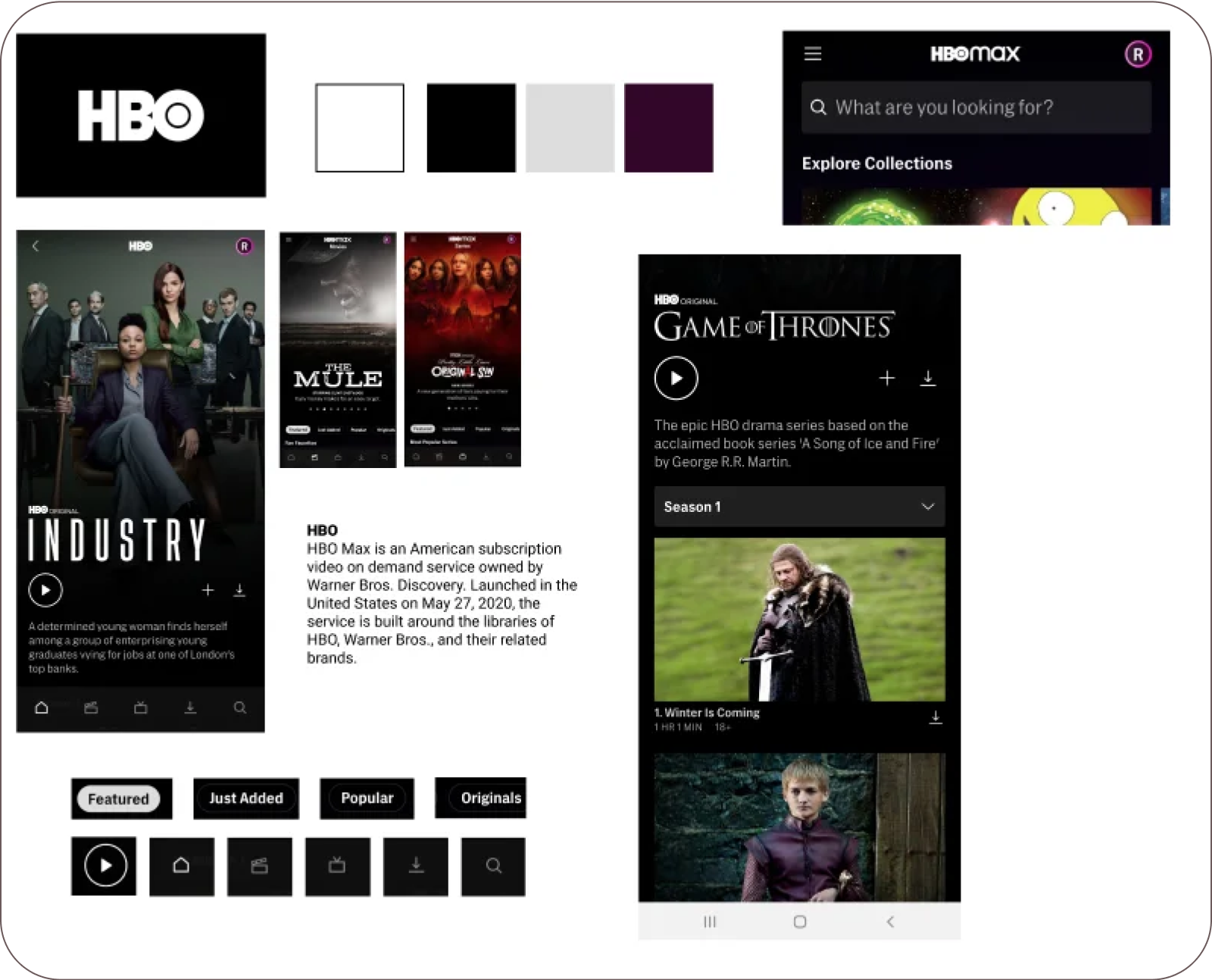Image resolution: width=1212 pixels, height=980 pixels.
Task: Tap Android back button
Action: [890, 922]
